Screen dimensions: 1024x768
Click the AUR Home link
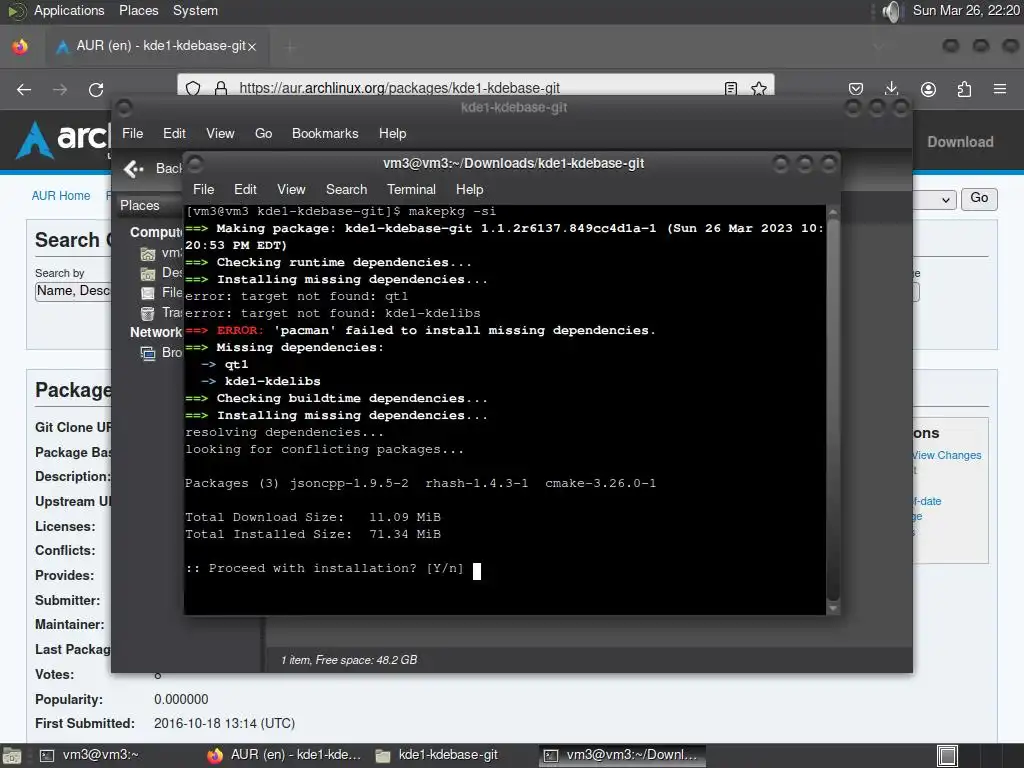point(61,196)
